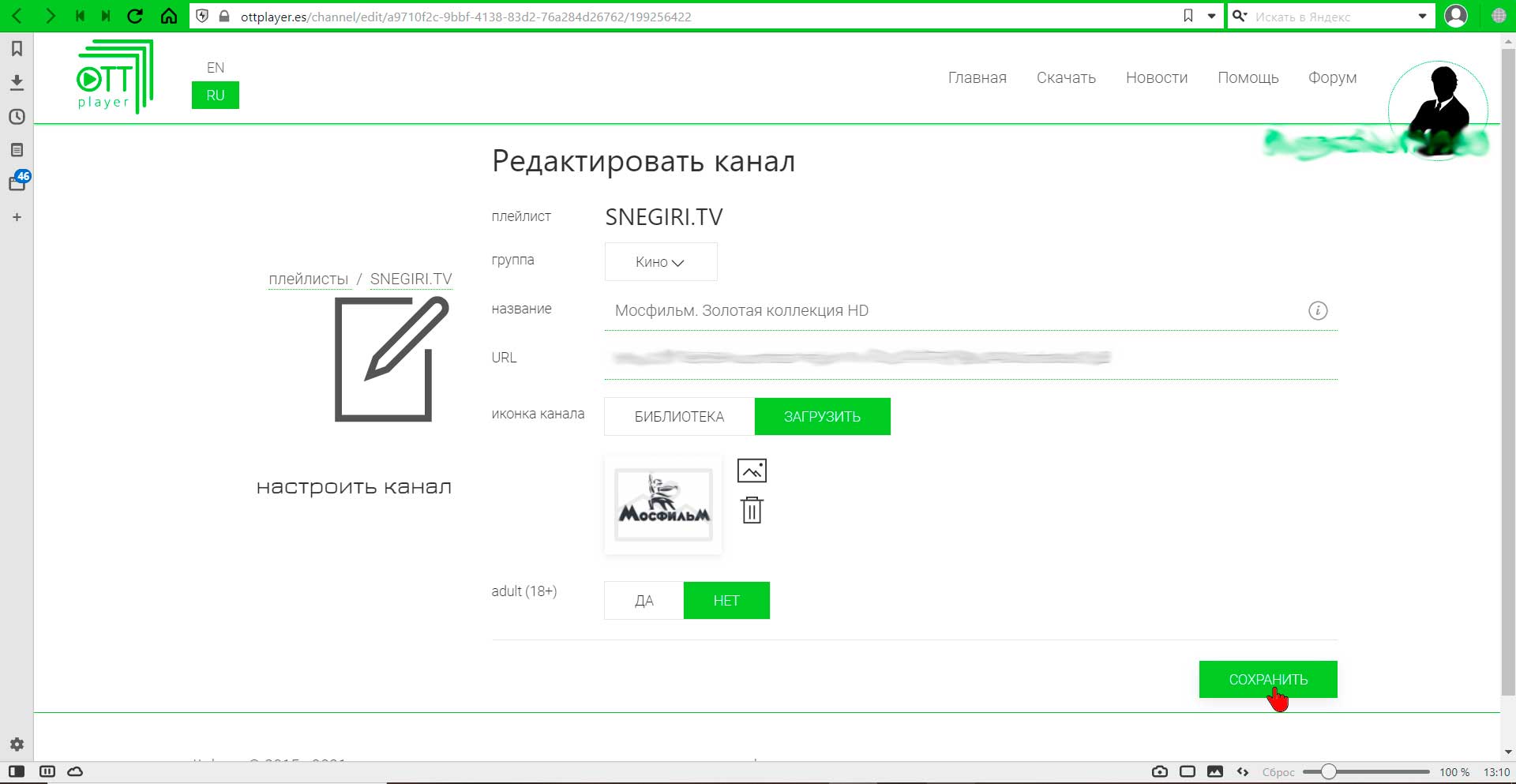
Task: Click the shield security icon in address bar
Action: 202,16
